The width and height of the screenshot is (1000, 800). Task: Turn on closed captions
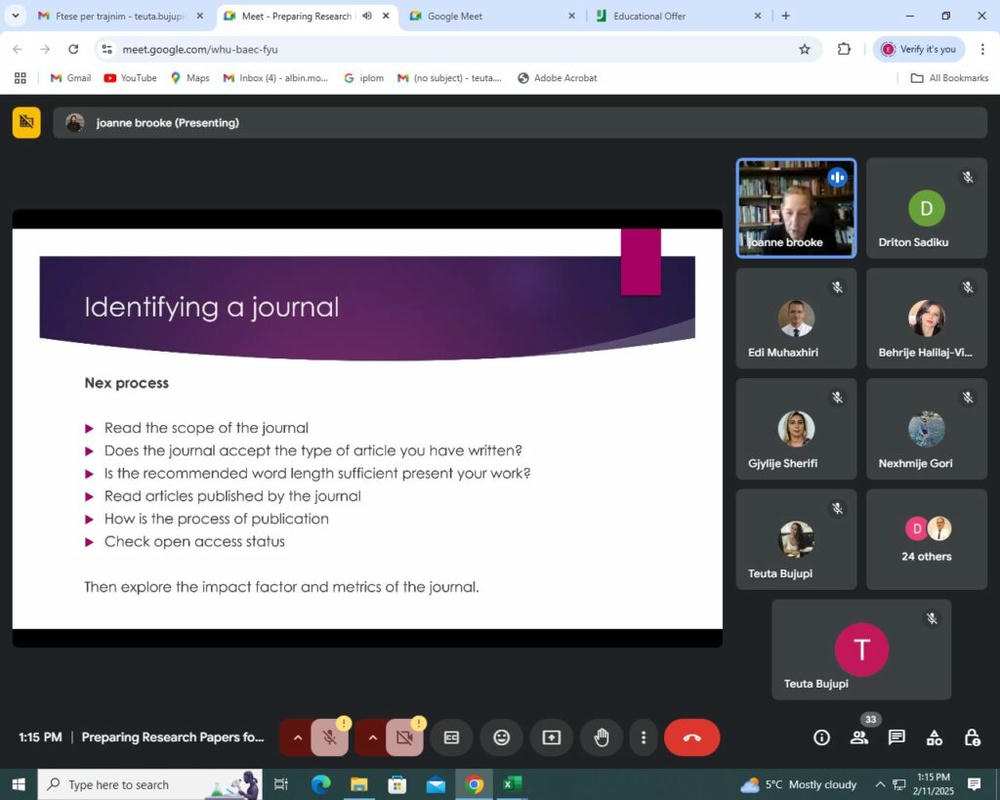tap(451, 738)
